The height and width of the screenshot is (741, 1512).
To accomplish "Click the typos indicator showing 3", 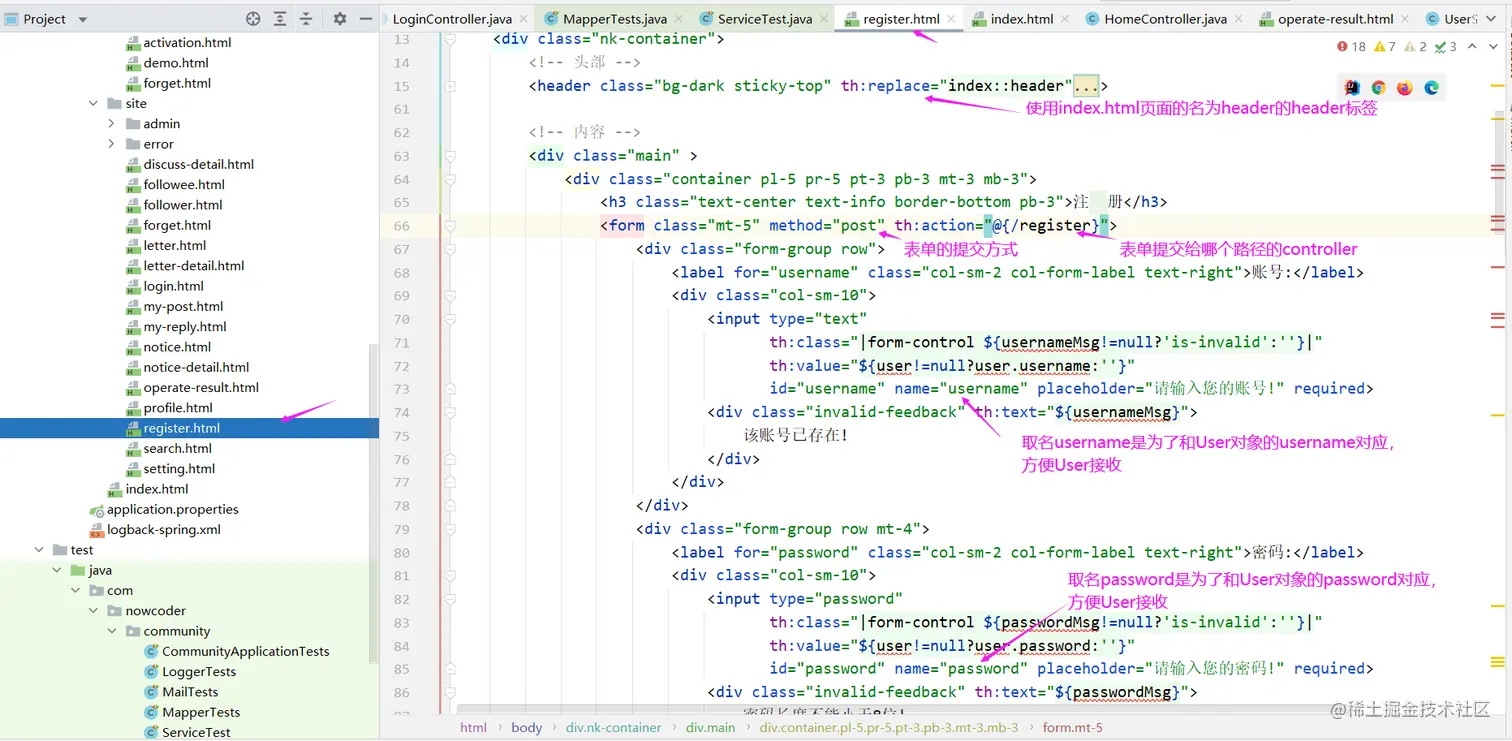I will (1446, 46).
